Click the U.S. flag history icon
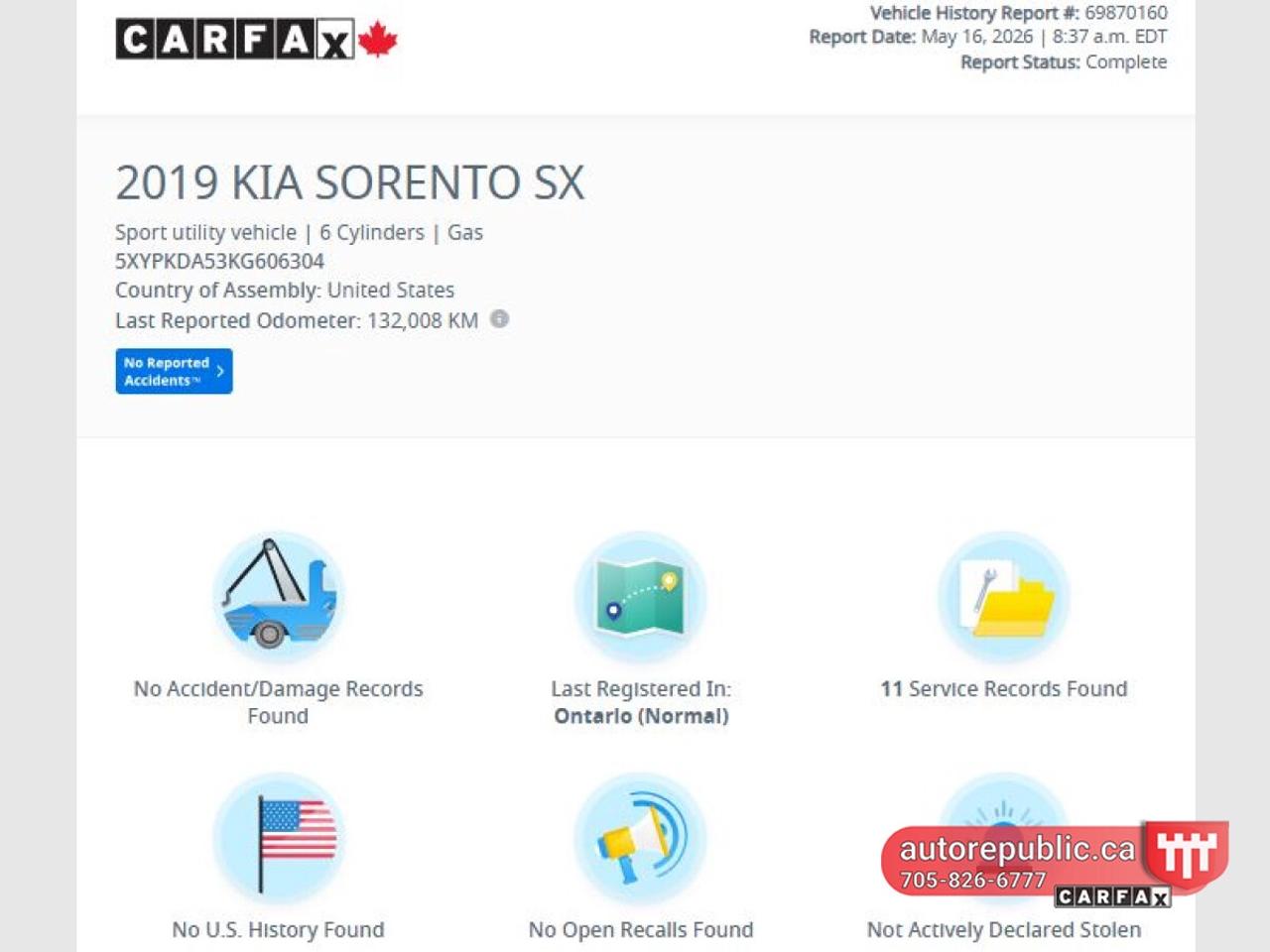The image size is (1270, 952). pyautogui.click(x=279, y=839)
